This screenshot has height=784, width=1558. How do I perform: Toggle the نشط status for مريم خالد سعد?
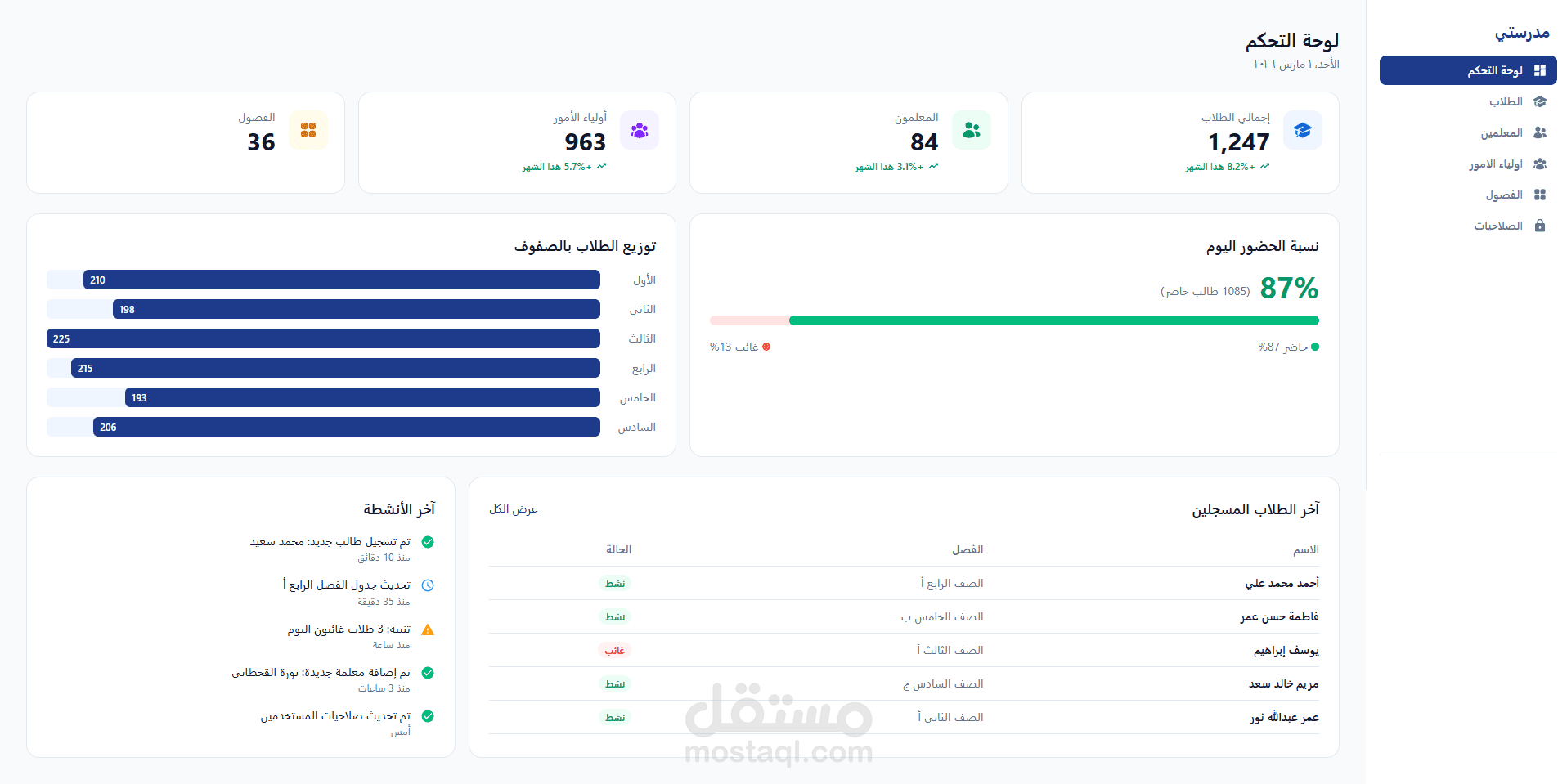(615, 683)
